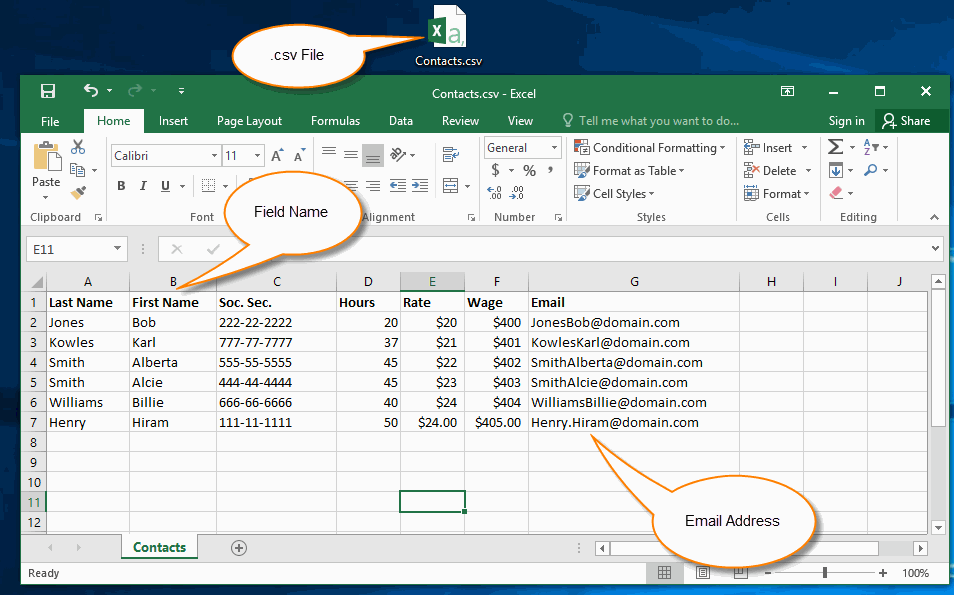Switch to Page Layout view in status bar
Screen dimensions: 954x595
pos(702,572)
